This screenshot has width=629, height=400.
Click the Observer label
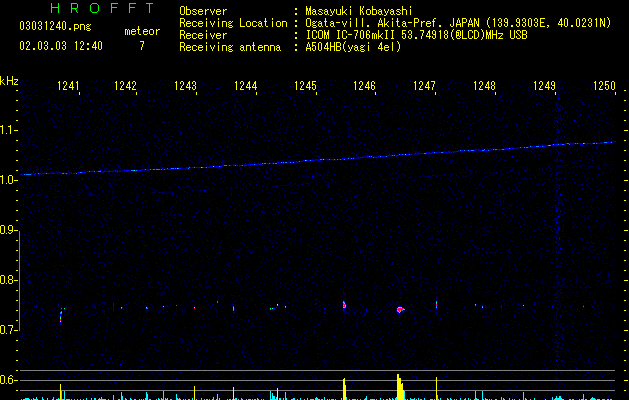[x=203, y=11]
